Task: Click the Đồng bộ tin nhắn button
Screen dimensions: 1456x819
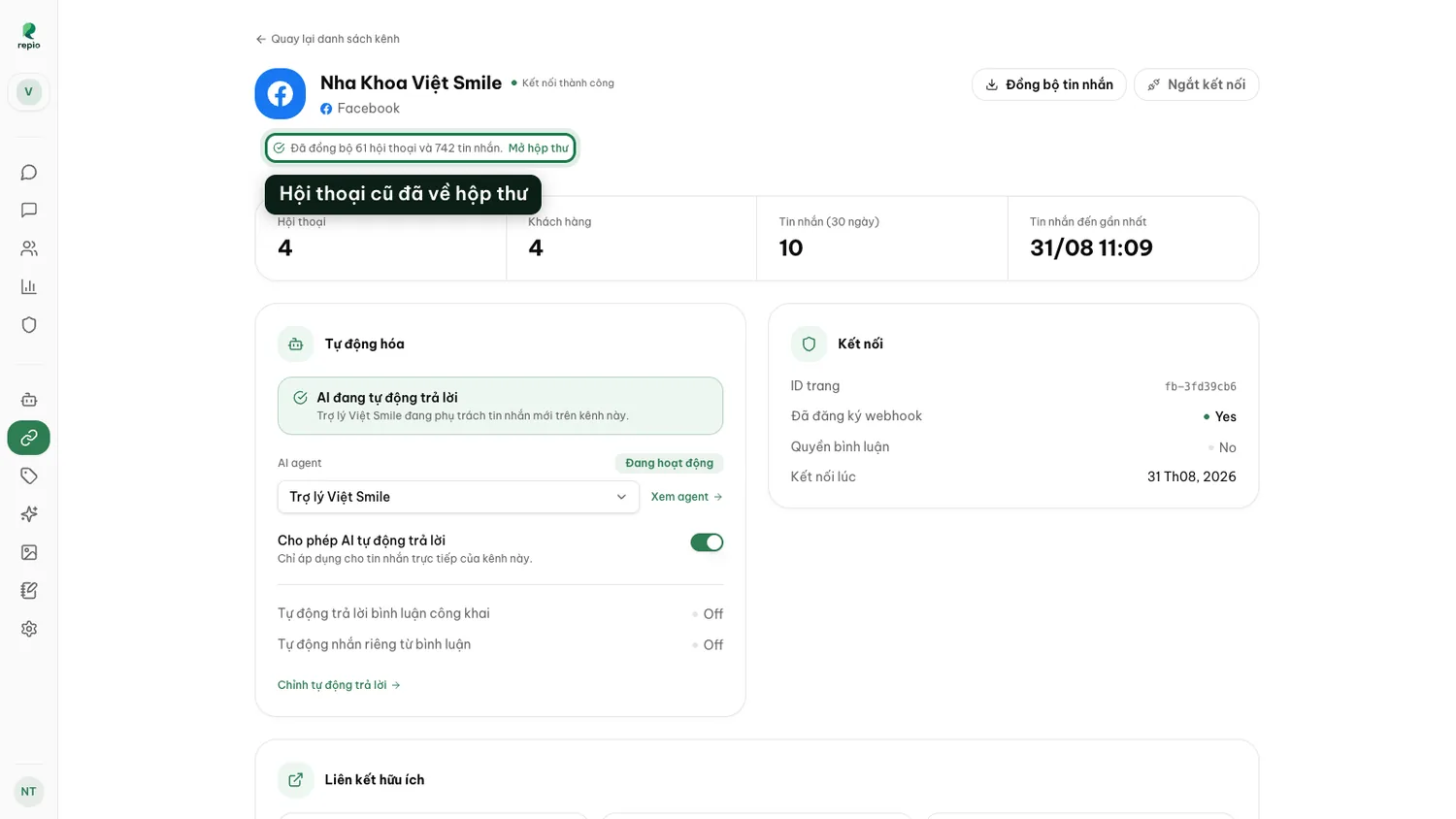Action: coord(1049,84)
